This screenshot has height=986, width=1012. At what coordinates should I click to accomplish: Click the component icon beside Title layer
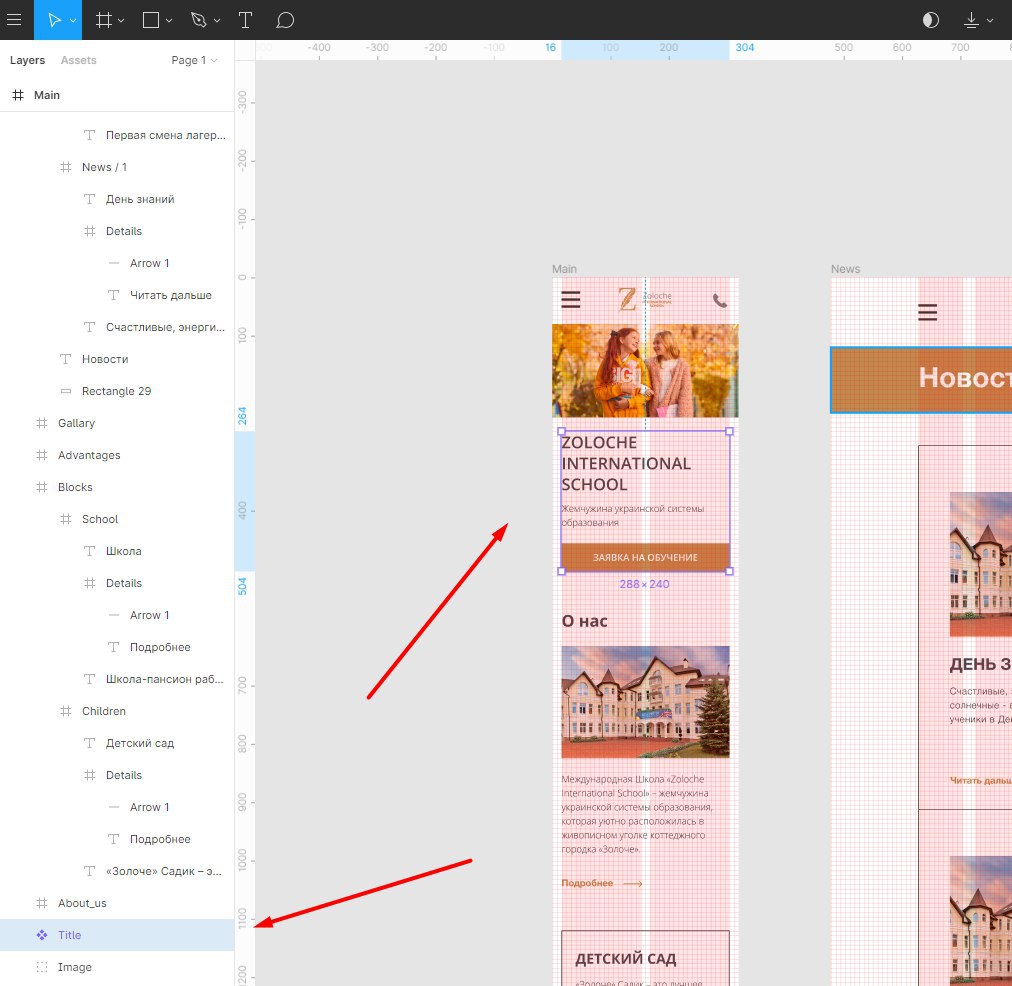(x=42, y=935)
